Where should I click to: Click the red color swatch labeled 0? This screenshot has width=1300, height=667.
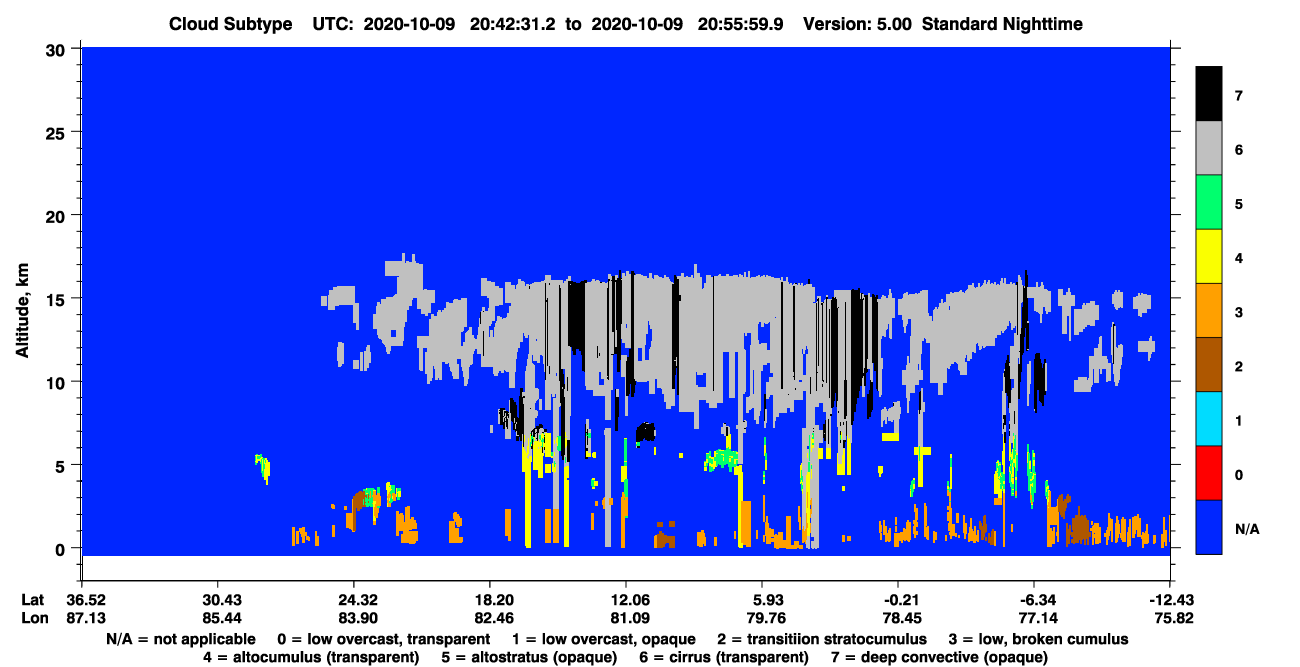pos(1209,472)
